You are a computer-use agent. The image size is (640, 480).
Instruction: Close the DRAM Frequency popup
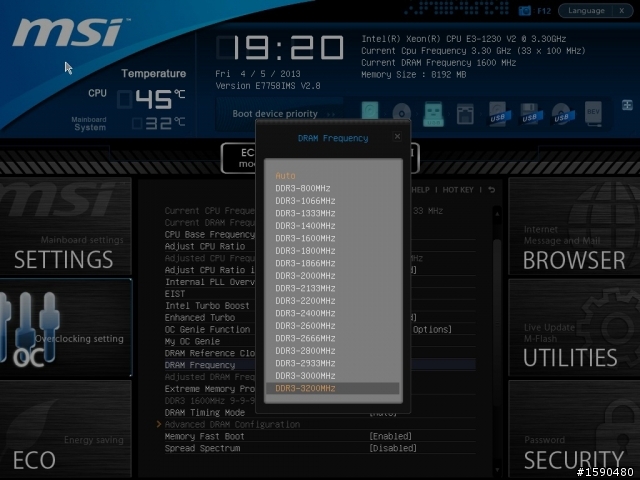click(x=397, y=136)
